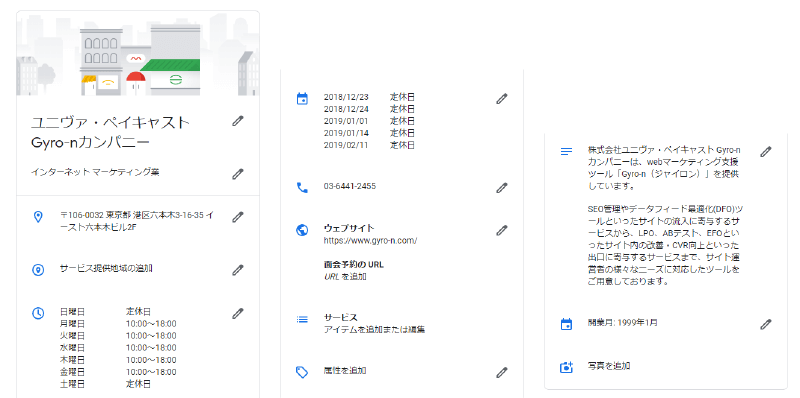Click description paragraph starting 株式会社ユニヴァ

tap(664, 168)
